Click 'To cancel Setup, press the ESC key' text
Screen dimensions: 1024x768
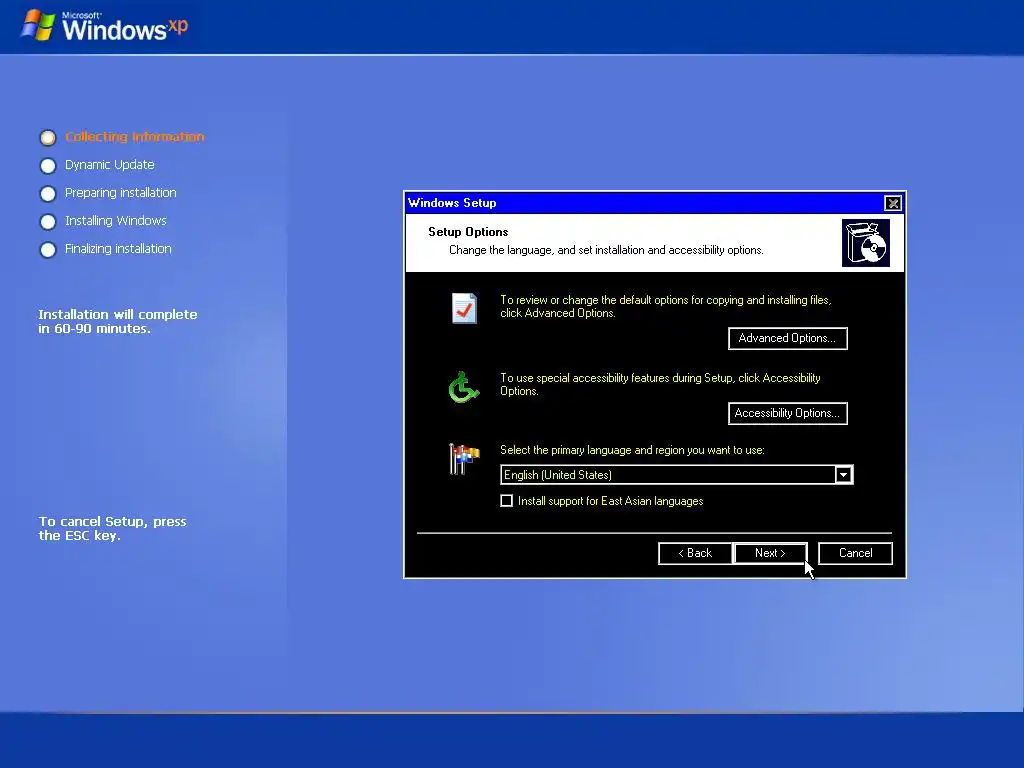point(112,528)
